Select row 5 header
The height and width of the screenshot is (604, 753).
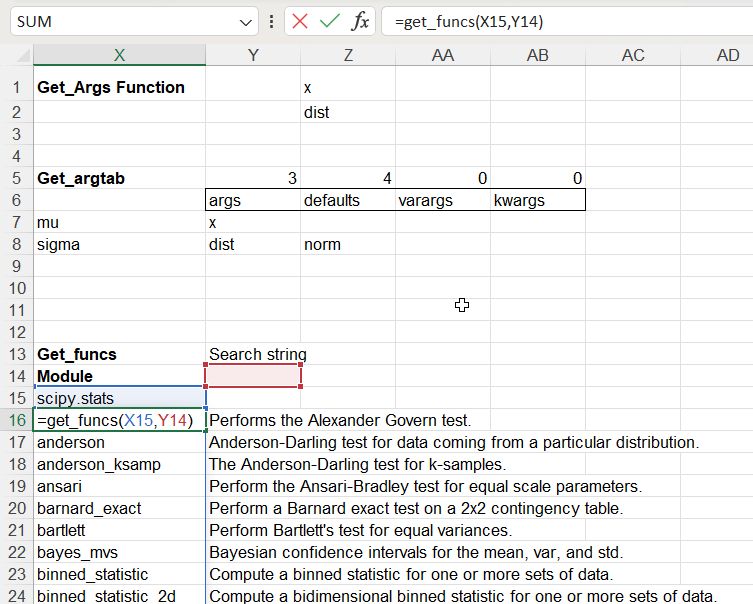(16, 179)
